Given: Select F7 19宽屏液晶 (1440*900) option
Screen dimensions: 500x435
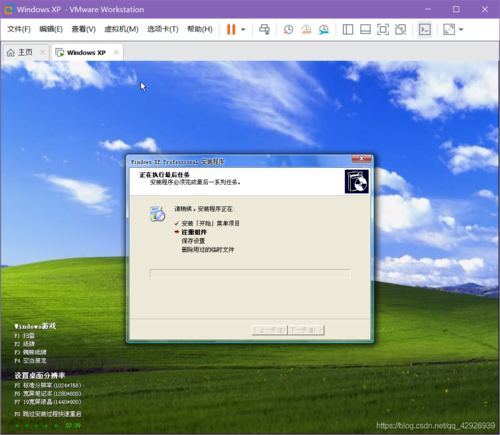Looking at the screenshot, I should tap(48, 402).
